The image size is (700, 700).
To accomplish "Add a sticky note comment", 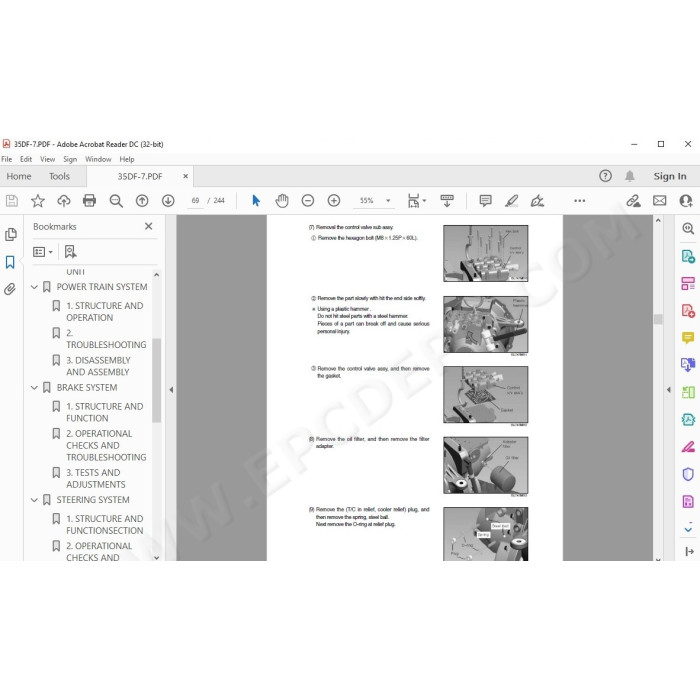I will [485, 201].
